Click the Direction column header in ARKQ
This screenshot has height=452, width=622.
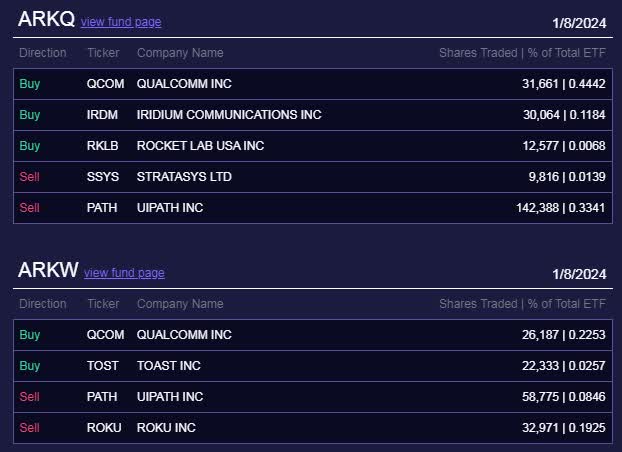[43, 53]
